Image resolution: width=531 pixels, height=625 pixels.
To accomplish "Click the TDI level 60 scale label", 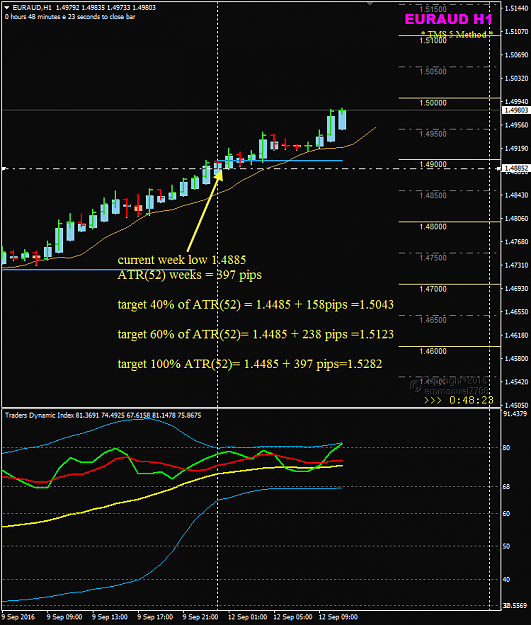I will point(507,514).
